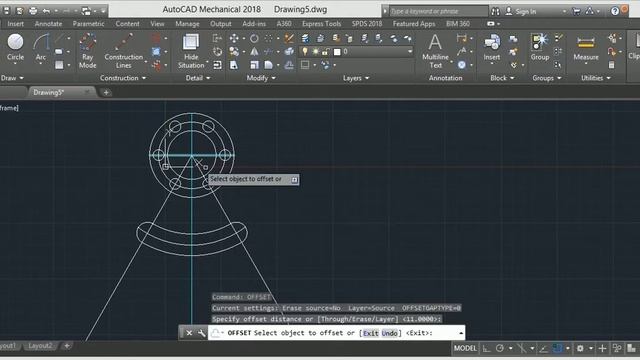Image resolution: width=640 pixels, height=360 pixels.
Task: Choose the Construction Lines tool
Action: click(123, 51)
